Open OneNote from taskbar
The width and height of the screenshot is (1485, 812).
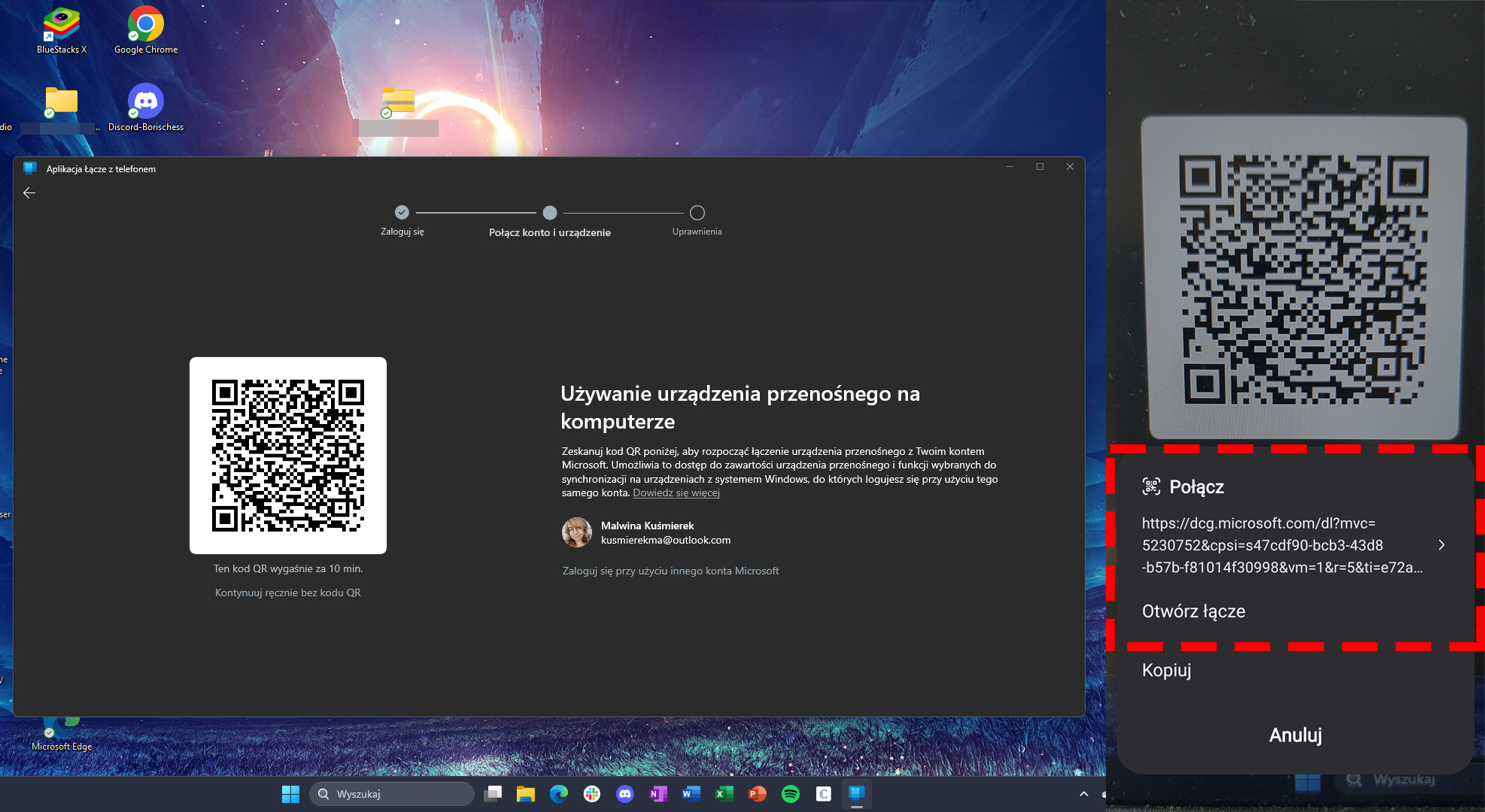[658, 794]
